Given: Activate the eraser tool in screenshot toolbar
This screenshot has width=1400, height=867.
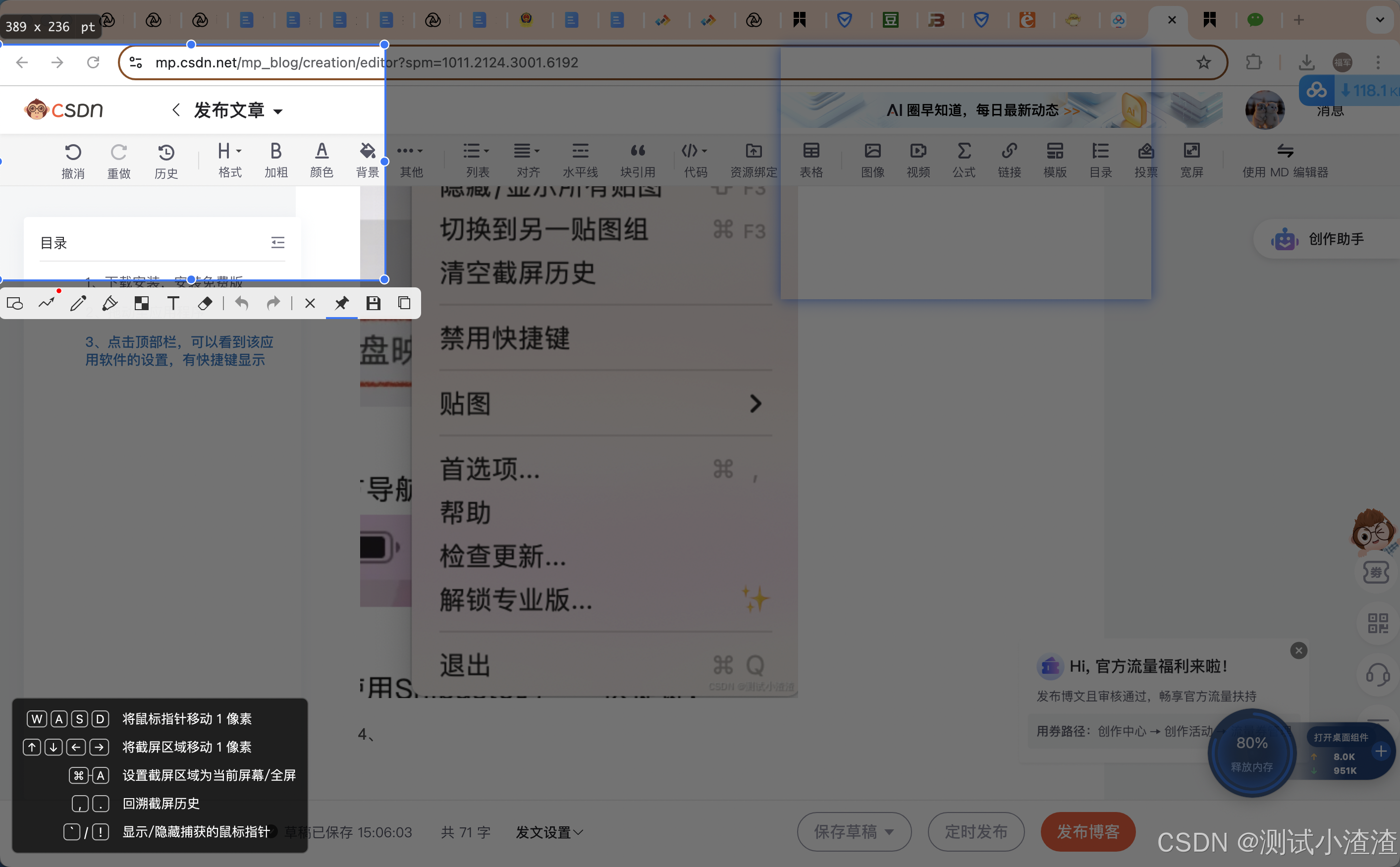Looking at the screenshot, I should 205,303.
